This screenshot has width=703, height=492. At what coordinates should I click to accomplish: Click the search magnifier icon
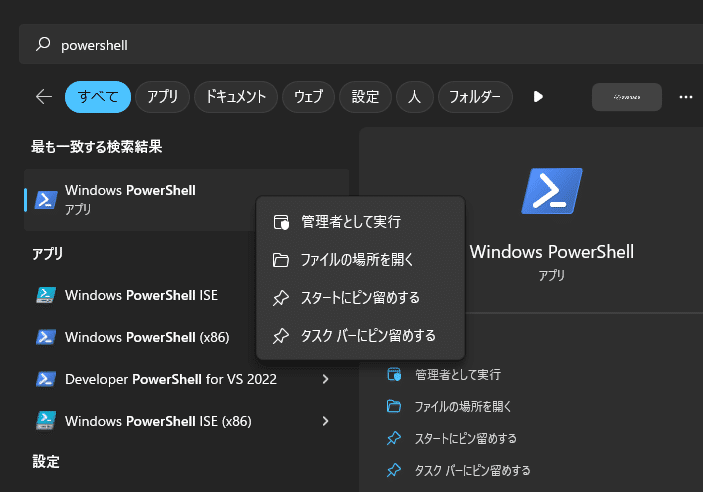pyautogui.click(x=43, y=44)
